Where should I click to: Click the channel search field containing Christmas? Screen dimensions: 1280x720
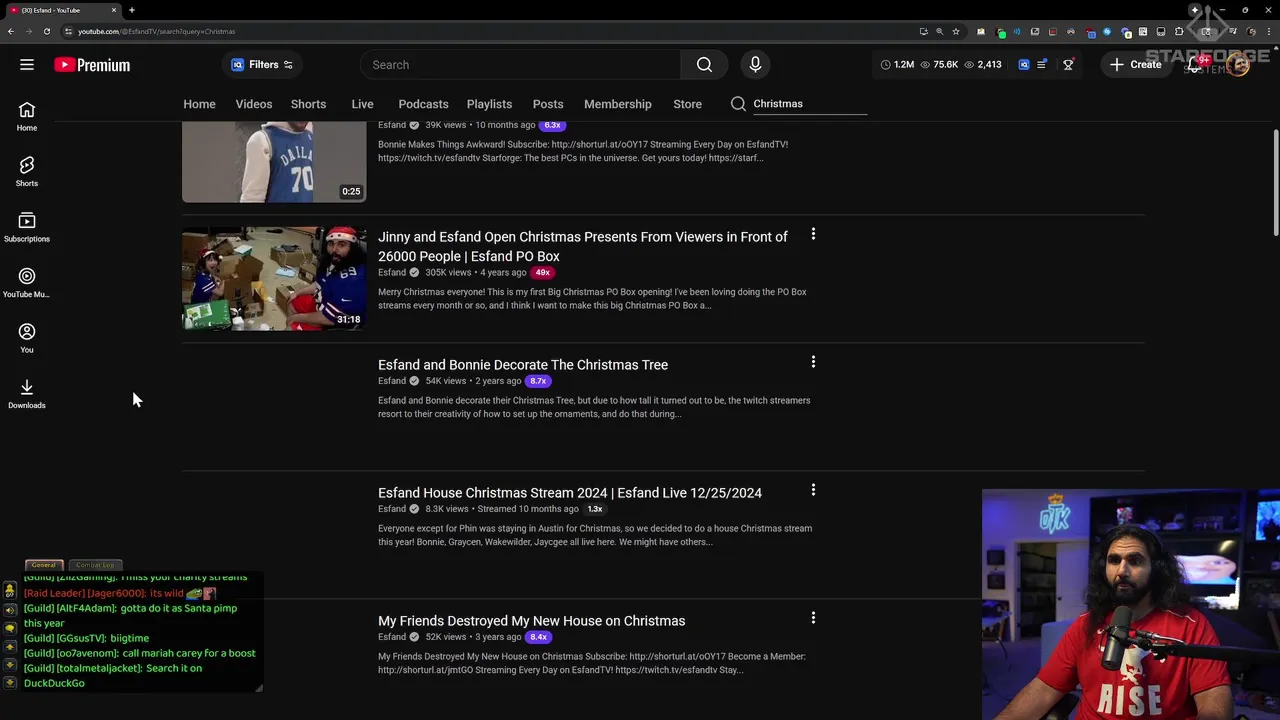tap(810, 104)
